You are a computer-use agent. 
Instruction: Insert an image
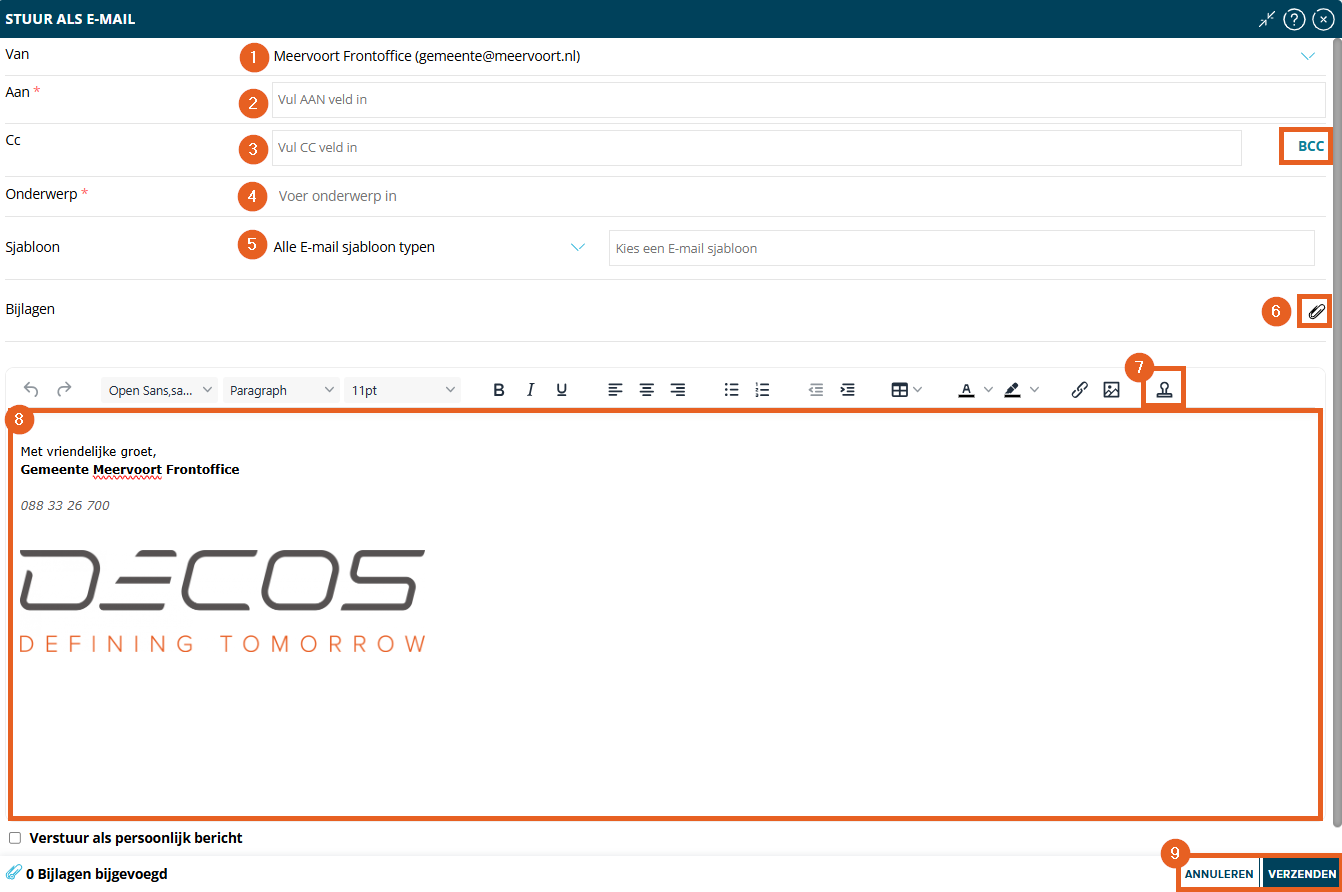click(x=1111, y=390)
